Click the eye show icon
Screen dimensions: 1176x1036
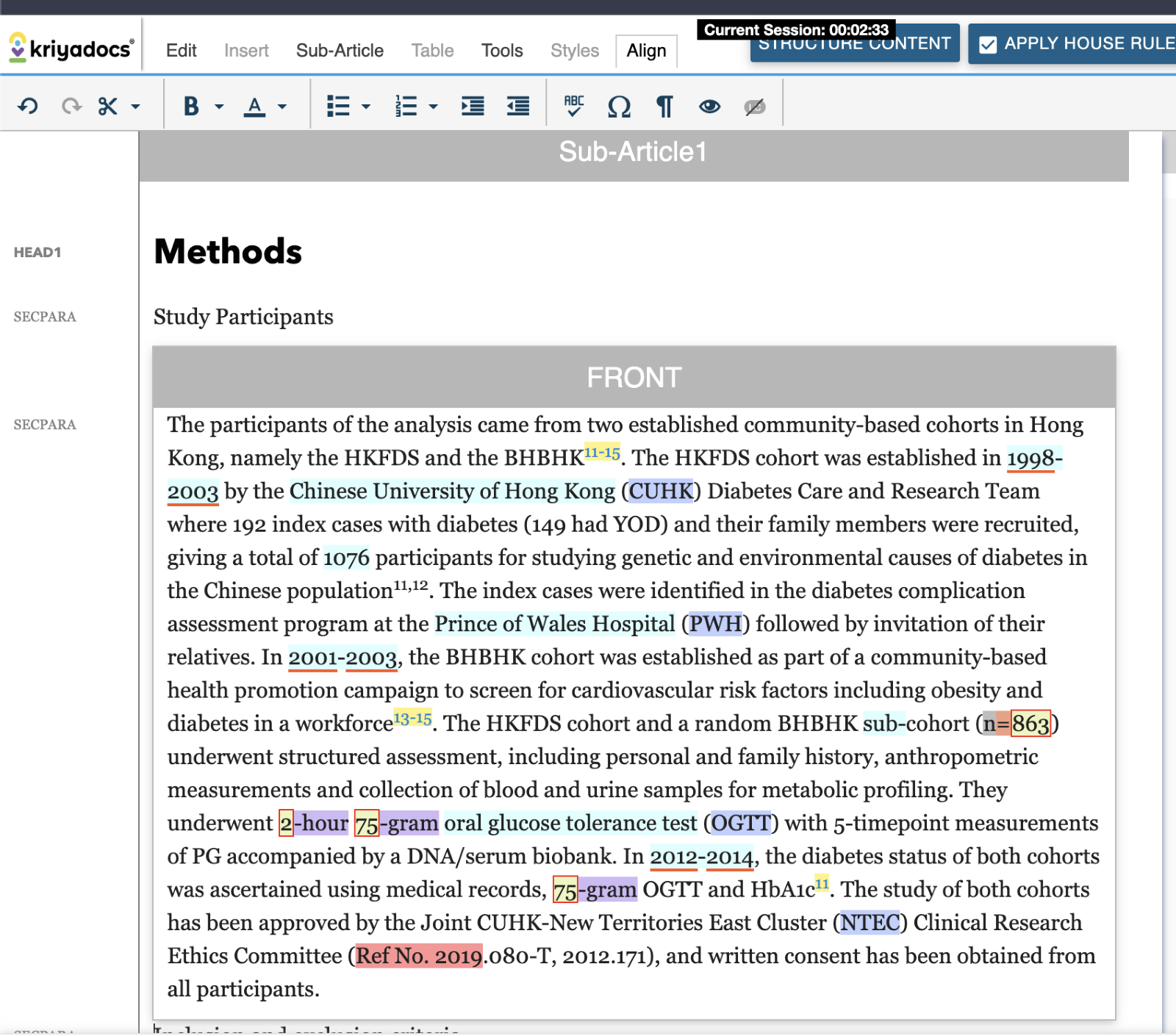pos(709,107)
